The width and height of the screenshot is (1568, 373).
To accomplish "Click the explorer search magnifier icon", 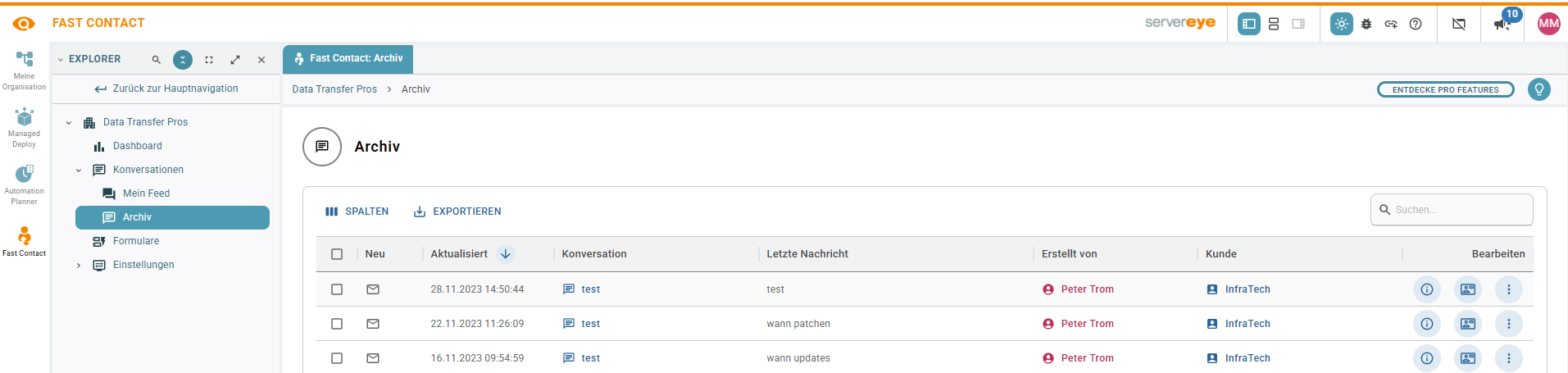I will [157, 60].
